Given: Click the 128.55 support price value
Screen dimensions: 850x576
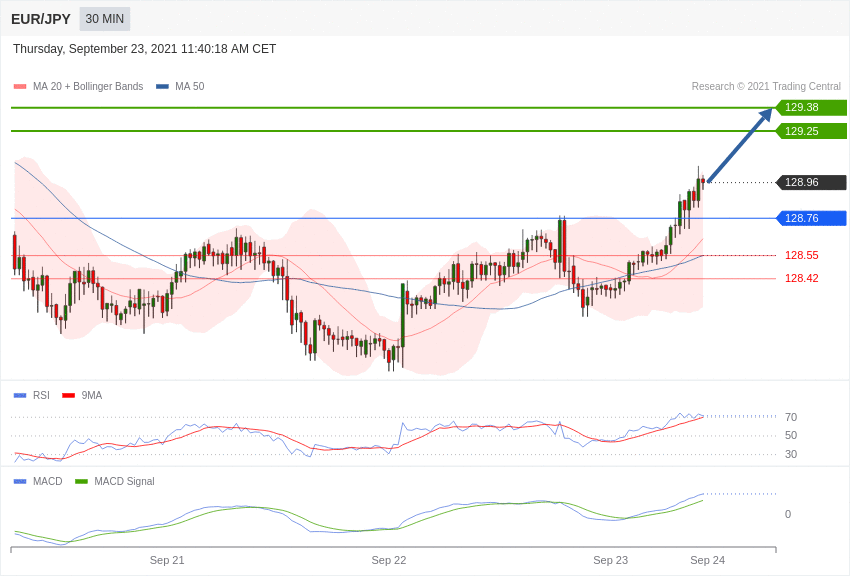Looking at the screenshot, I should 802,255.
